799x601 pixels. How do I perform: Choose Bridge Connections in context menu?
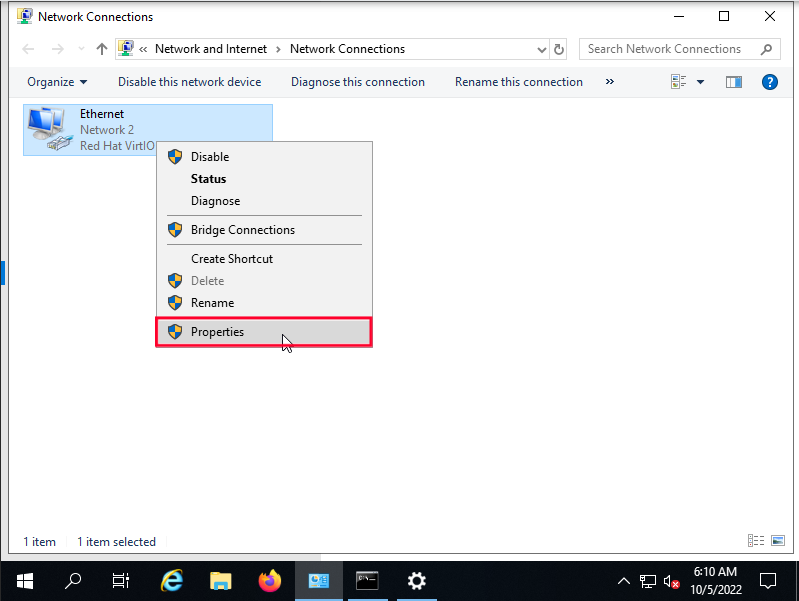pos(243,230)
